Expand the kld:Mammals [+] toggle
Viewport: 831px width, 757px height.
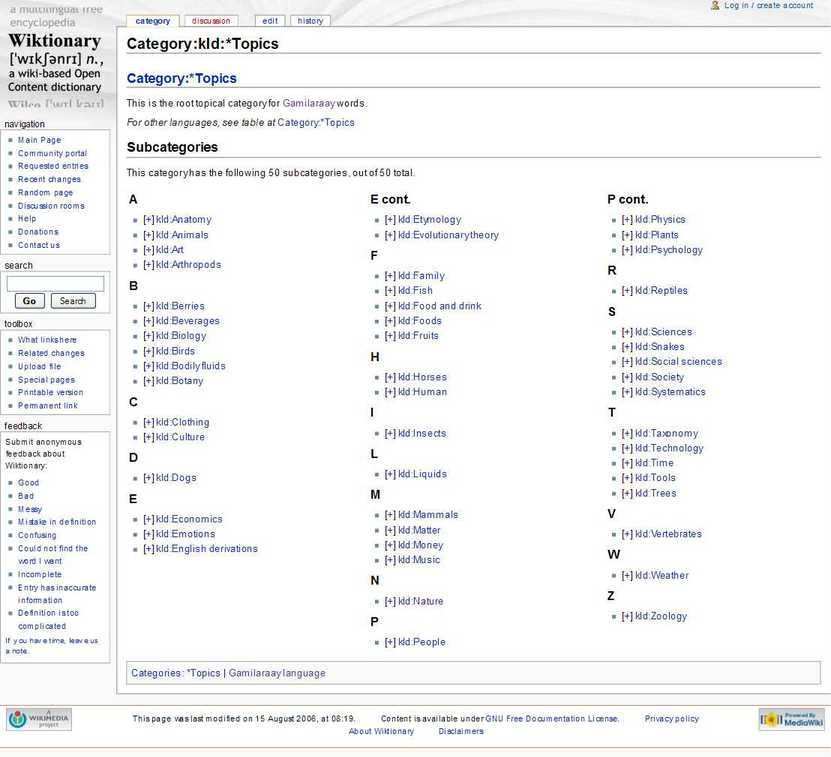390,515
